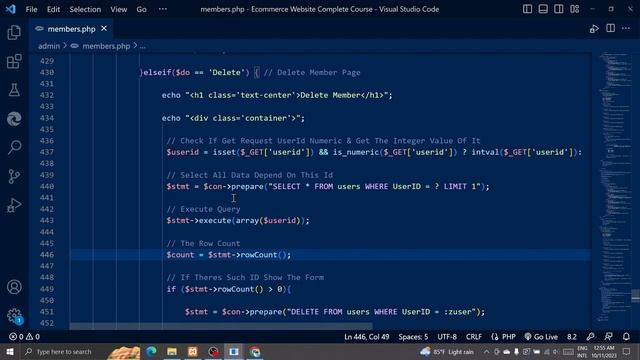Open the Selection menu
640x360 pixels.
[x=85, y=9]
